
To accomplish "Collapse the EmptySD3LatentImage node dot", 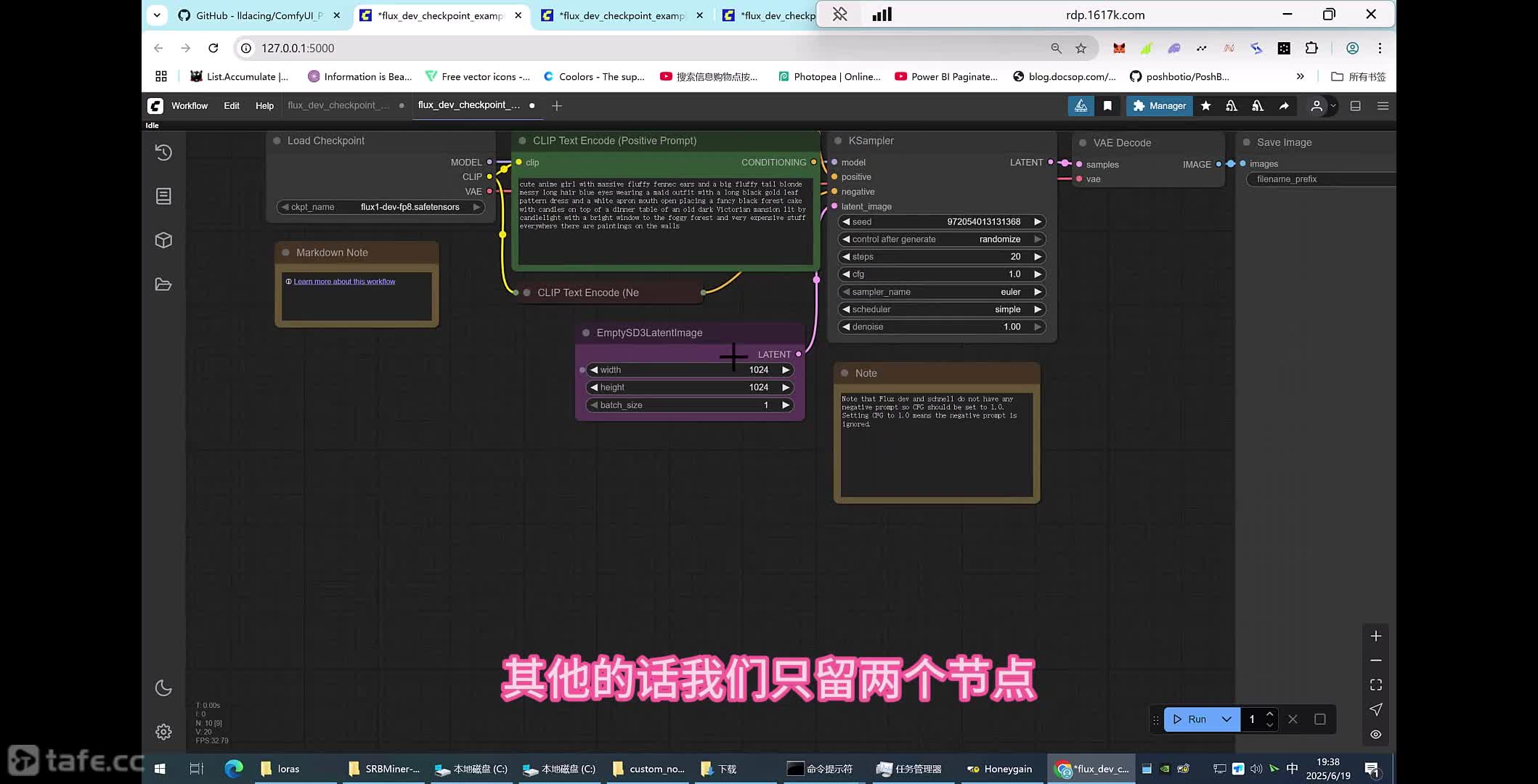I will pos(586,332).
